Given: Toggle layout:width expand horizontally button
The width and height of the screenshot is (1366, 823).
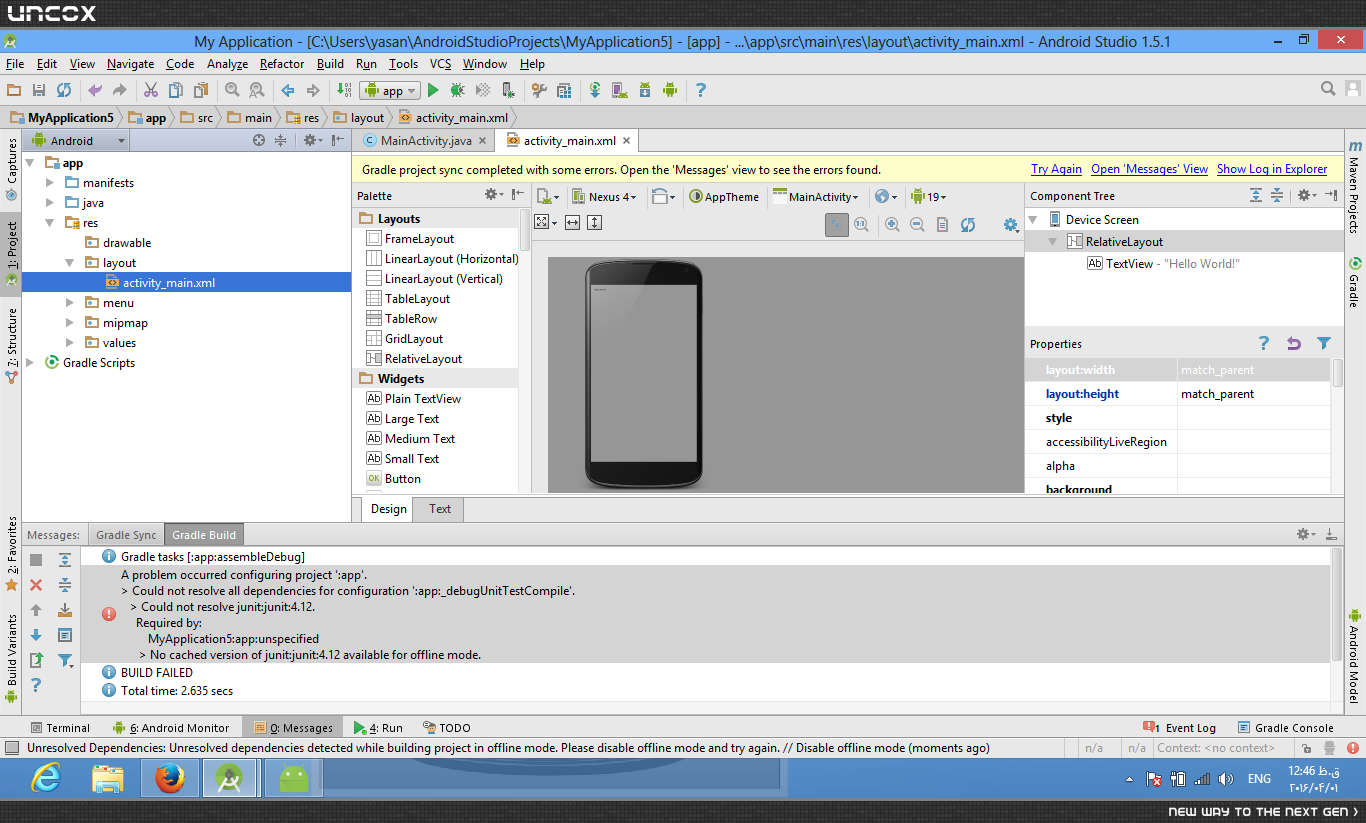Looking at the screenshot, I should point(572,223).
